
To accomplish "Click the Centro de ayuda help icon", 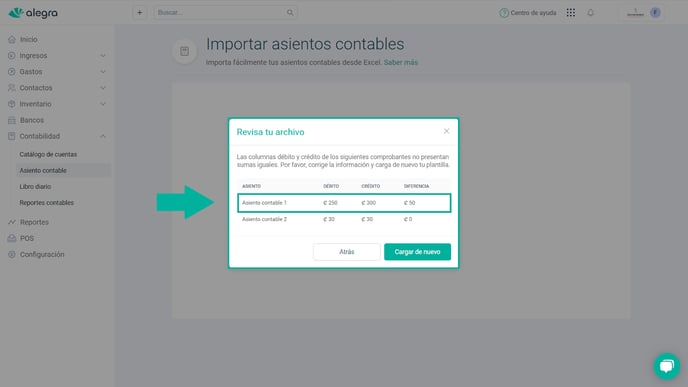I will (x=504, y=13).
